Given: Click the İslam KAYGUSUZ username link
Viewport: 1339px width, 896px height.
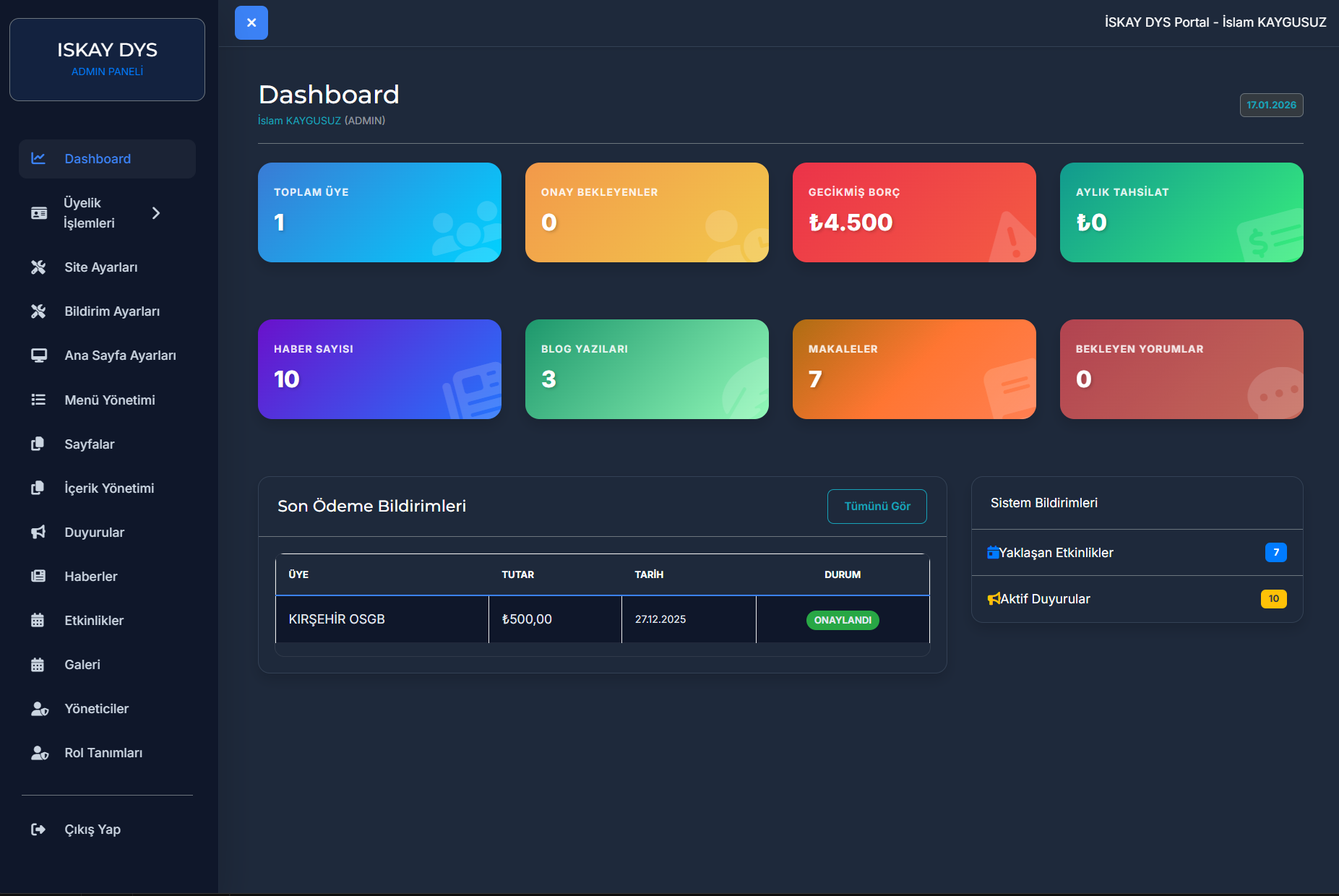Looking at the screenshot, I should coord(299,121).
